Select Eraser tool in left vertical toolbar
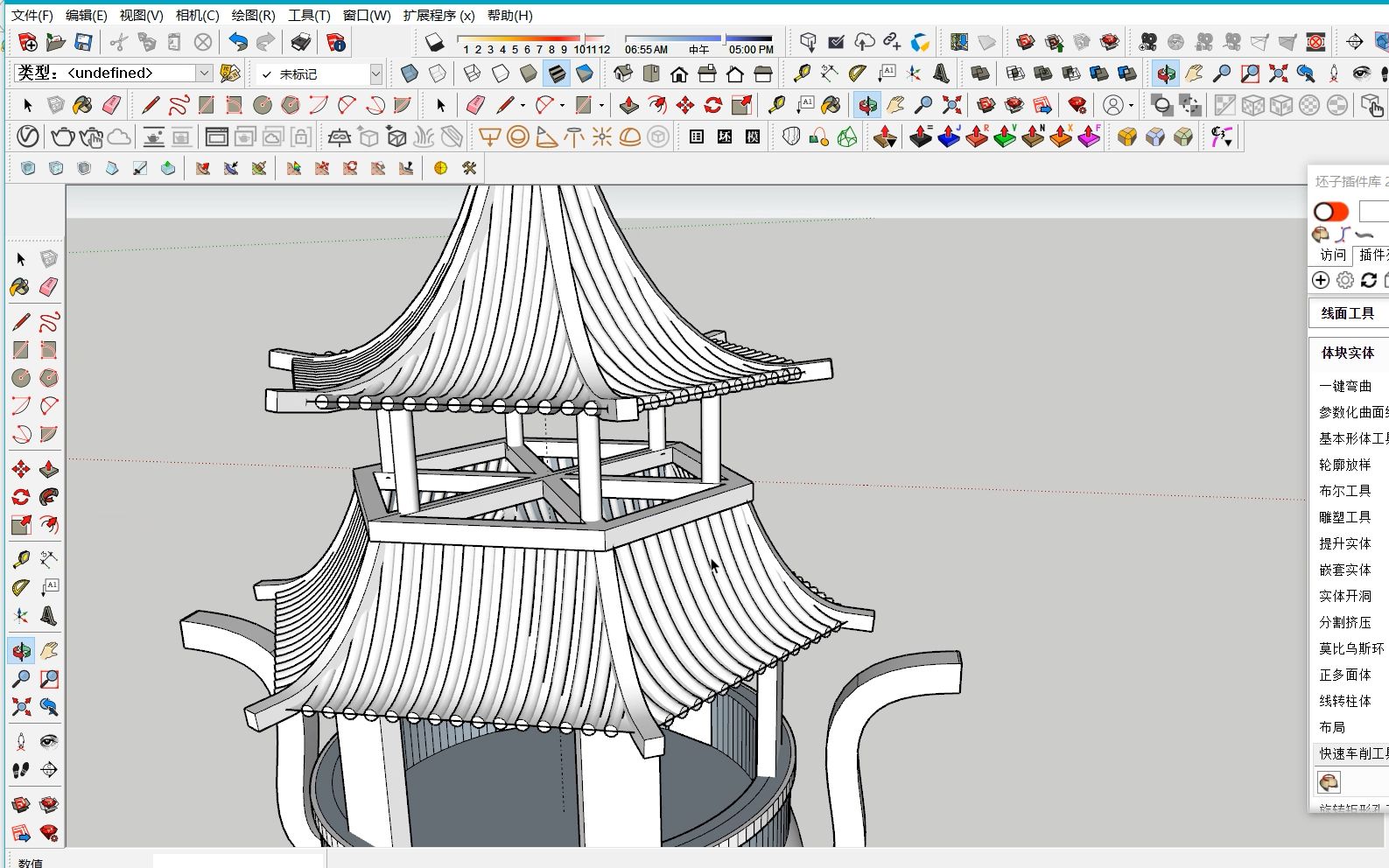The width and height of the screenshot is (1389, 868). point(49,287)
